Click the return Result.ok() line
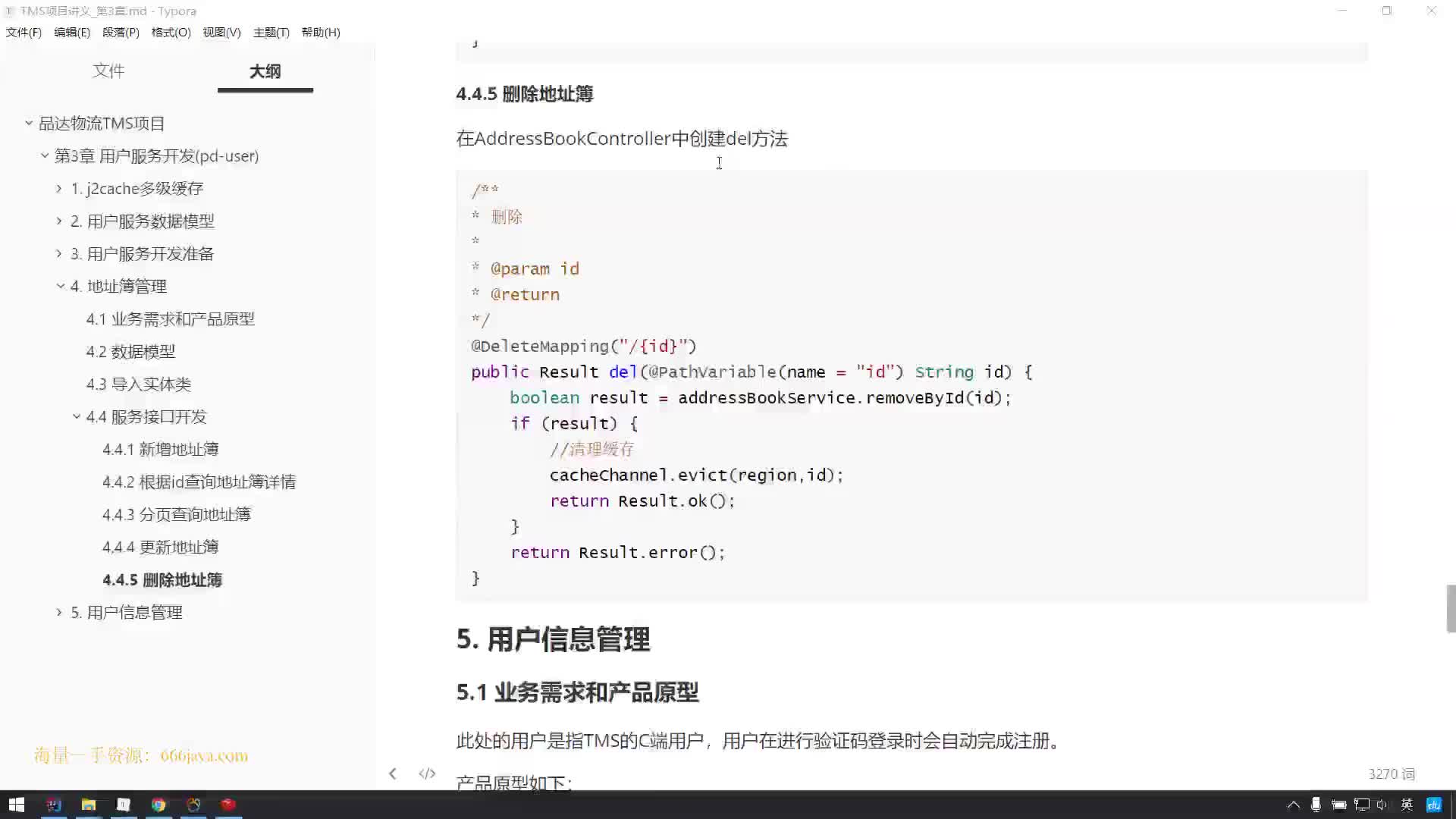 pyautogui.click(x=642, y=501)
